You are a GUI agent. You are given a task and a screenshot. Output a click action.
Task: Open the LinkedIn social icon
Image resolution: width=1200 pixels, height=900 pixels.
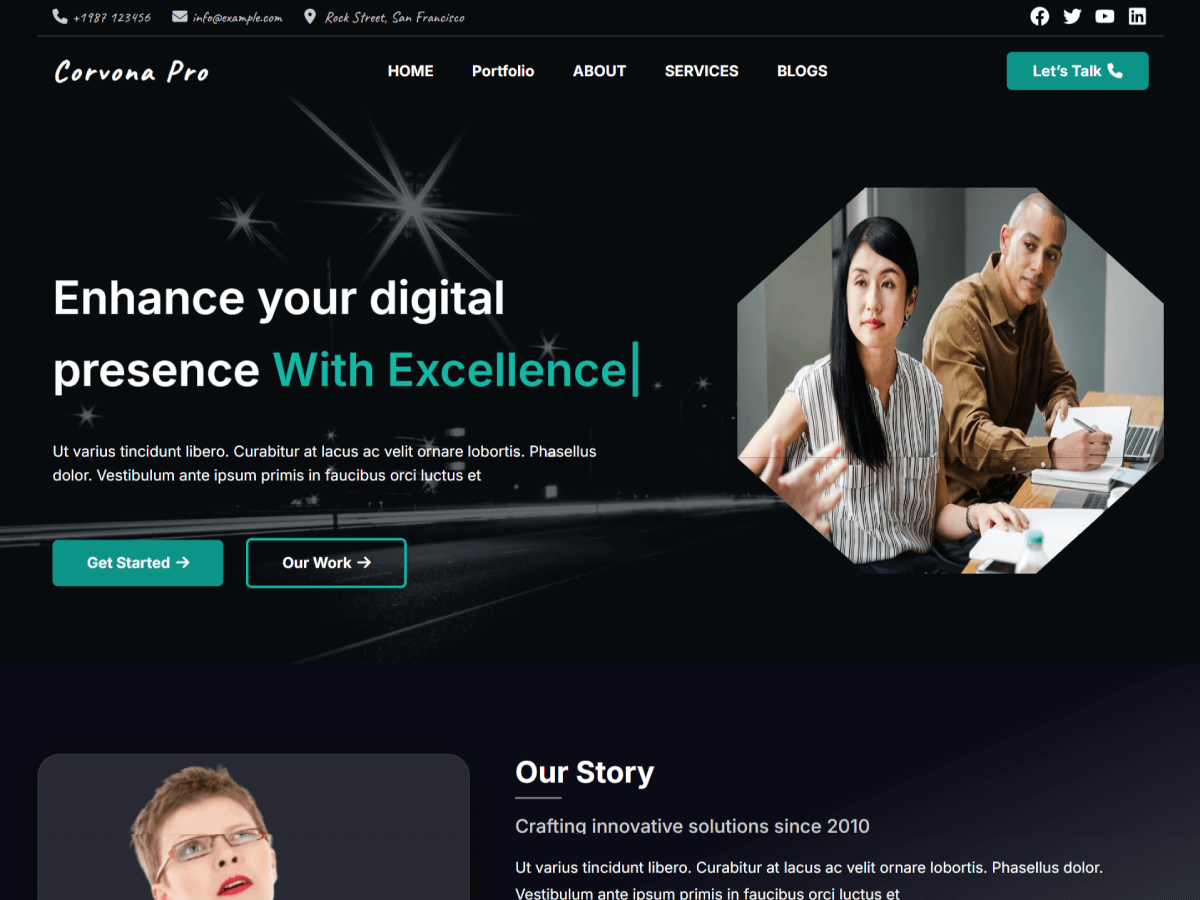pyautogui.click(x=1137, y=16)
